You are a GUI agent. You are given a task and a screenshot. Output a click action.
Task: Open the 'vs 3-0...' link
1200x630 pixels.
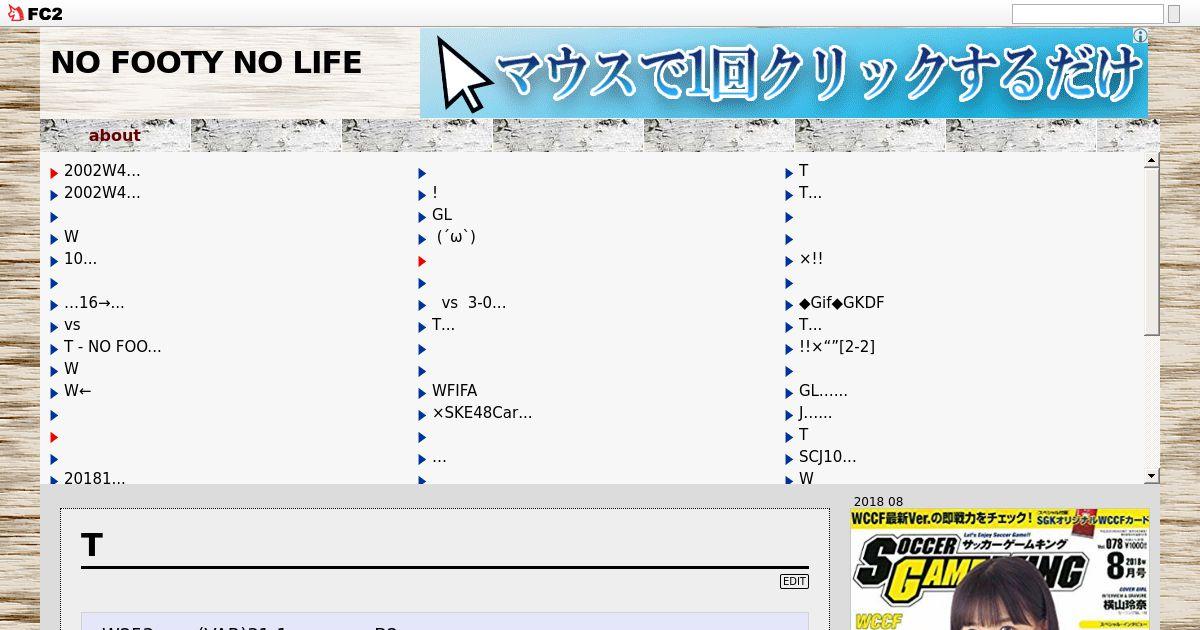(x=473, y=302)
